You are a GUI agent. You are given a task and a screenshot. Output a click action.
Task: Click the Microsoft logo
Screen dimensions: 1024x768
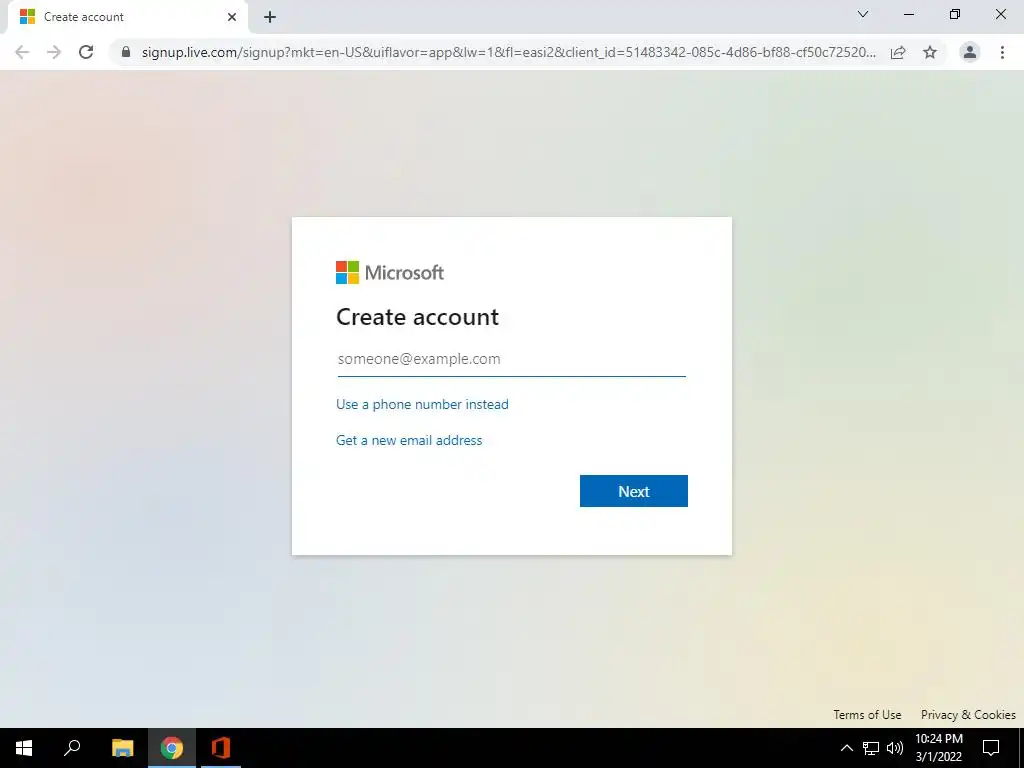[390, 272]
